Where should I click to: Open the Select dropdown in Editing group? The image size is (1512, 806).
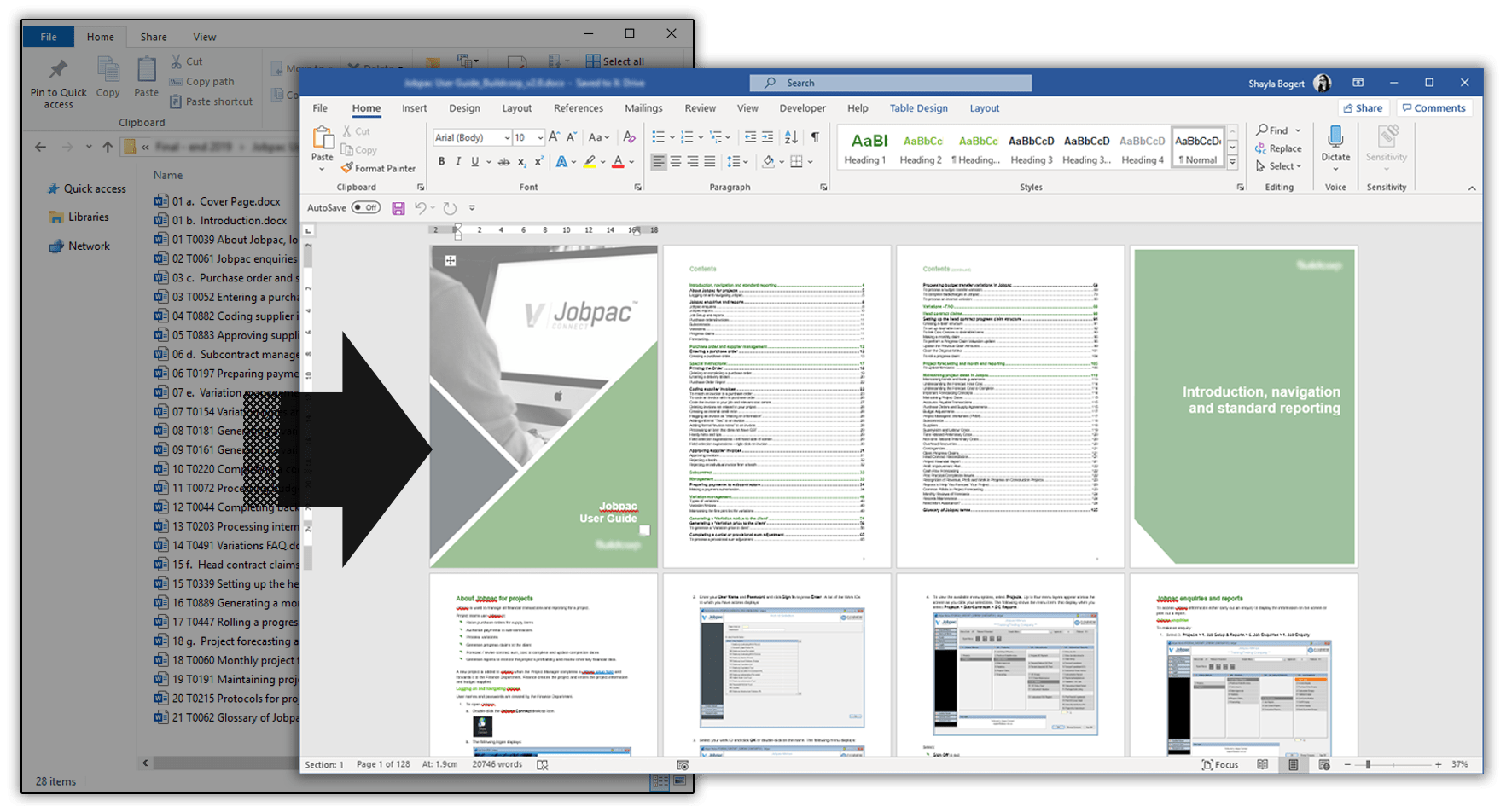(x=1278, y=166)
